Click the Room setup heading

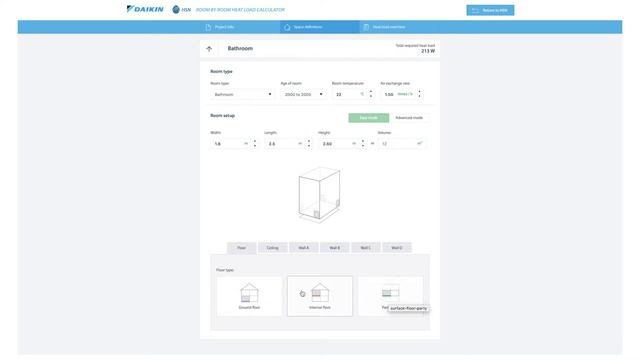click(222, 116)
